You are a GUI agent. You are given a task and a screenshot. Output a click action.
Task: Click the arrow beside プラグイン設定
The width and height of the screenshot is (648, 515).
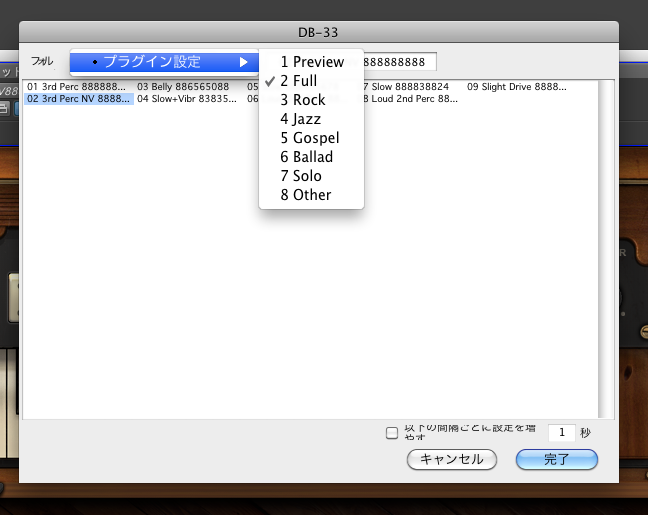(x=244, y=62)
